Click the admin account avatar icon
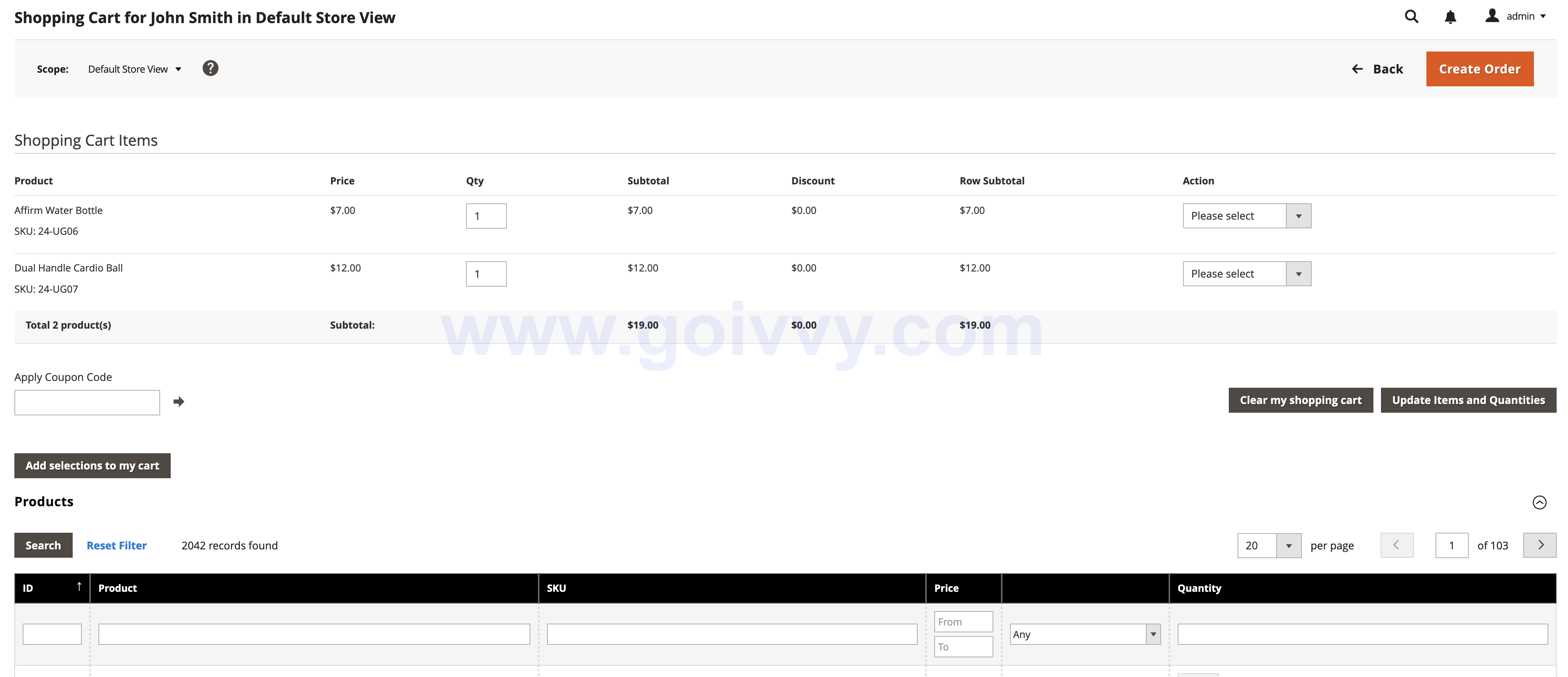1568x677 pixels. [1493, 16]
